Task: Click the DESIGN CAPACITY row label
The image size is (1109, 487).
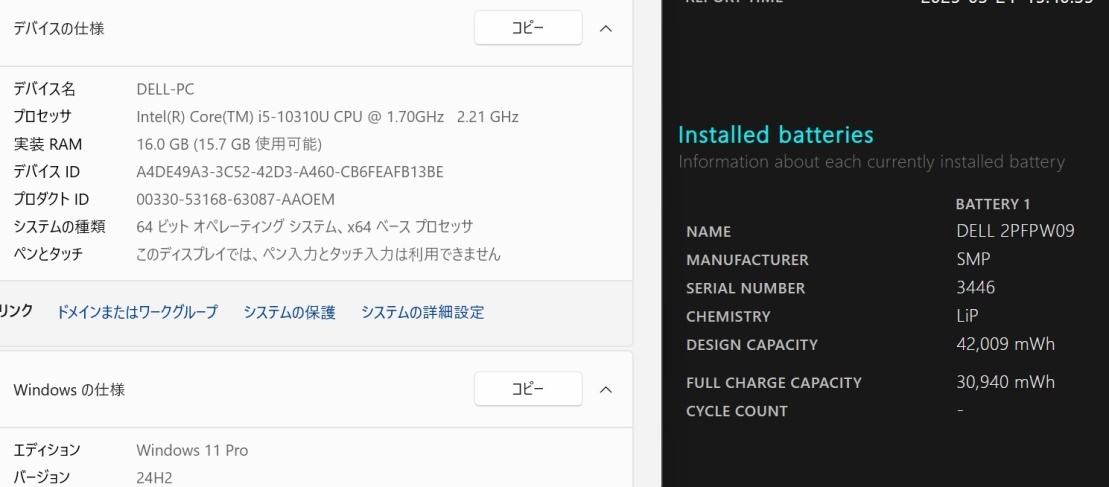Action: [x=752, y=345]
